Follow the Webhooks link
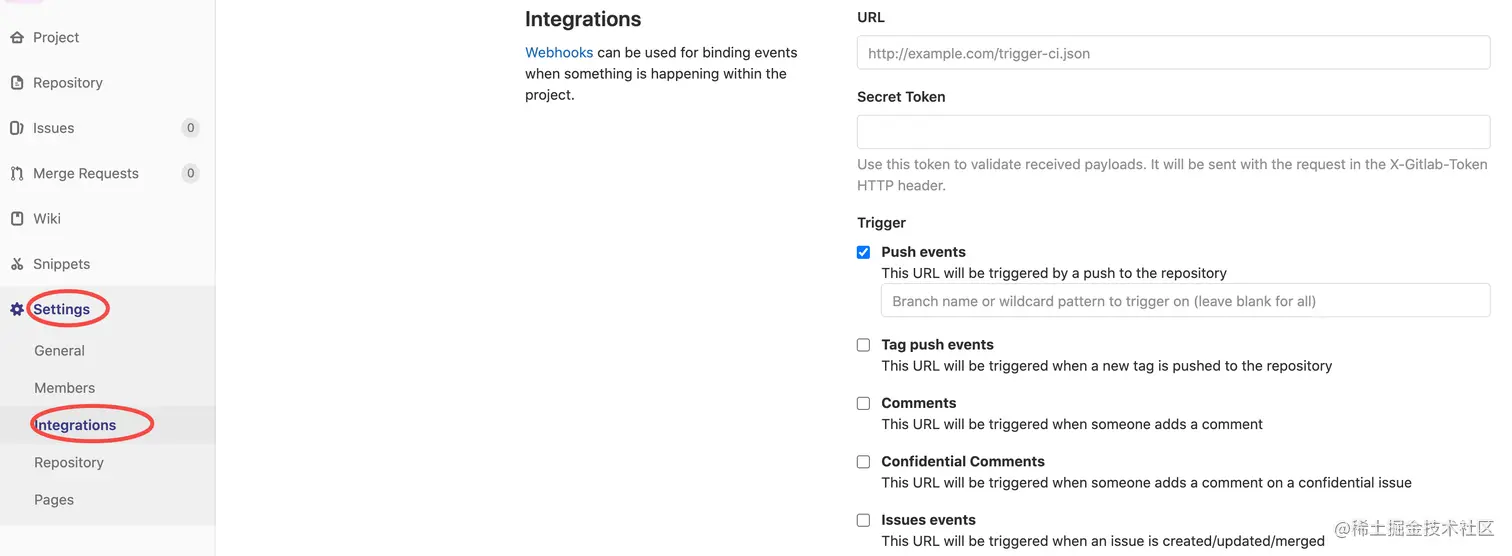1512x556 pixels. (x=559, y=53)
